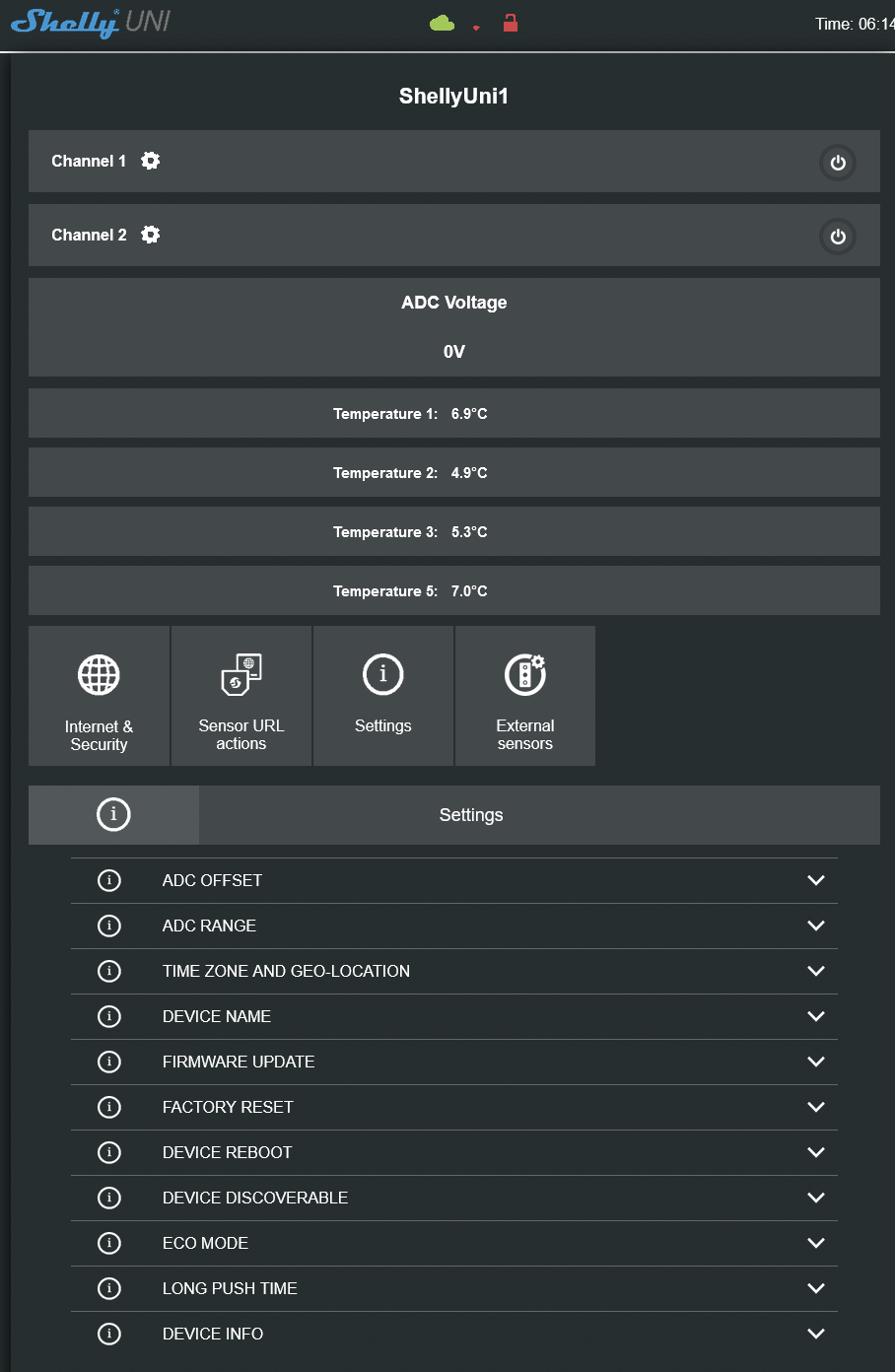Open Sensor URL actions section
The height and width of the screenshot is (1372, 895).
[241, 696]
